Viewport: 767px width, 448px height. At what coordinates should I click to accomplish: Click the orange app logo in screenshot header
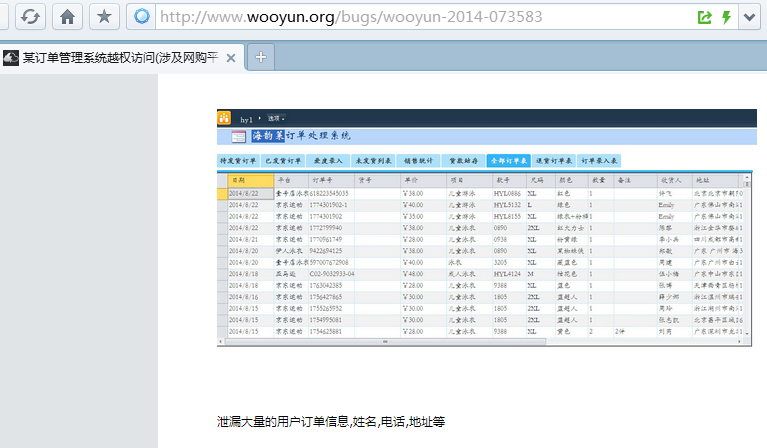coord(224,118)
